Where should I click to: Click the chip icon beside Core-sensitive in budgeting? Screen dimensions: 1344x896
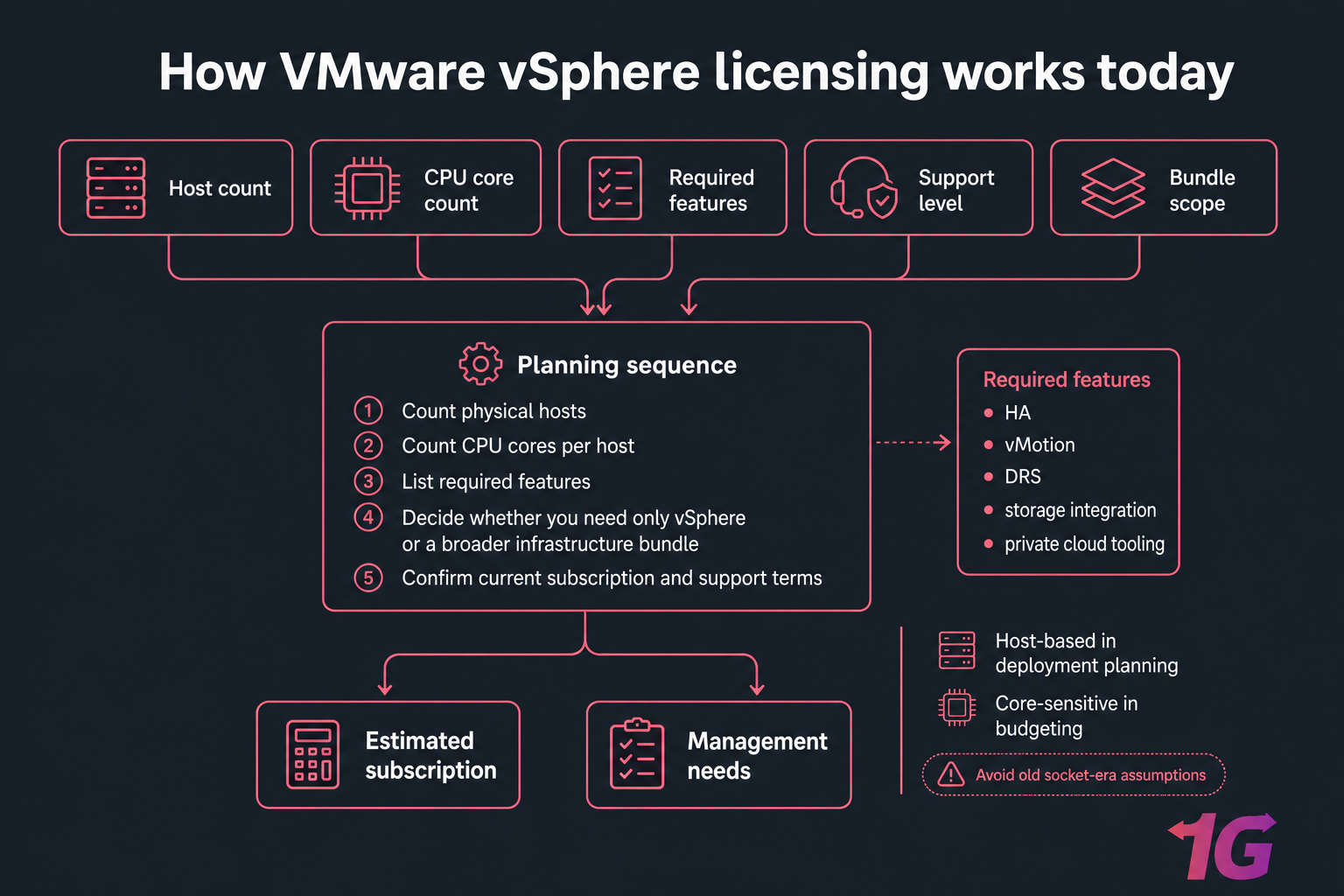coord(956,707)
